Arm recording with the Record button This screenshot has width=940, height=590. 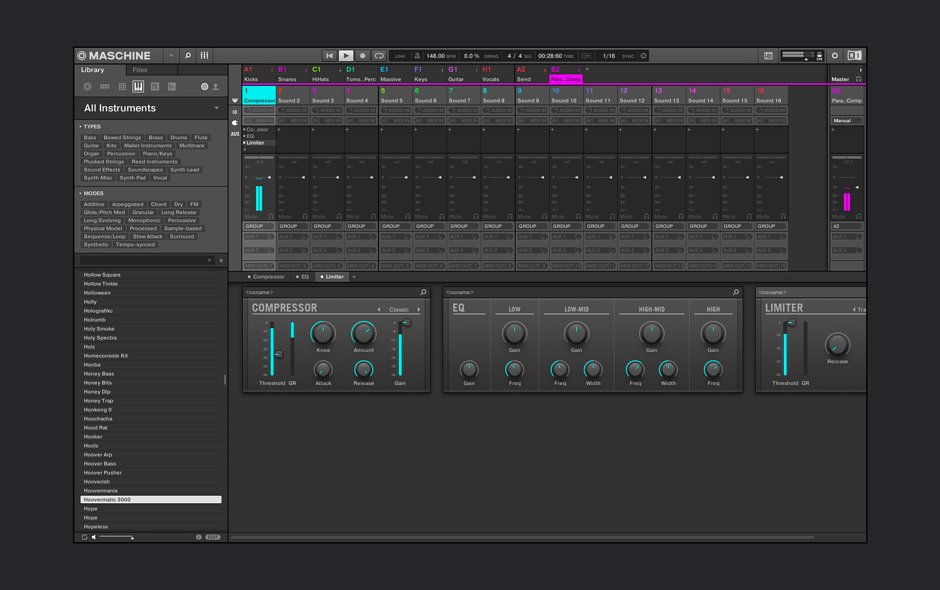(362, 56)
